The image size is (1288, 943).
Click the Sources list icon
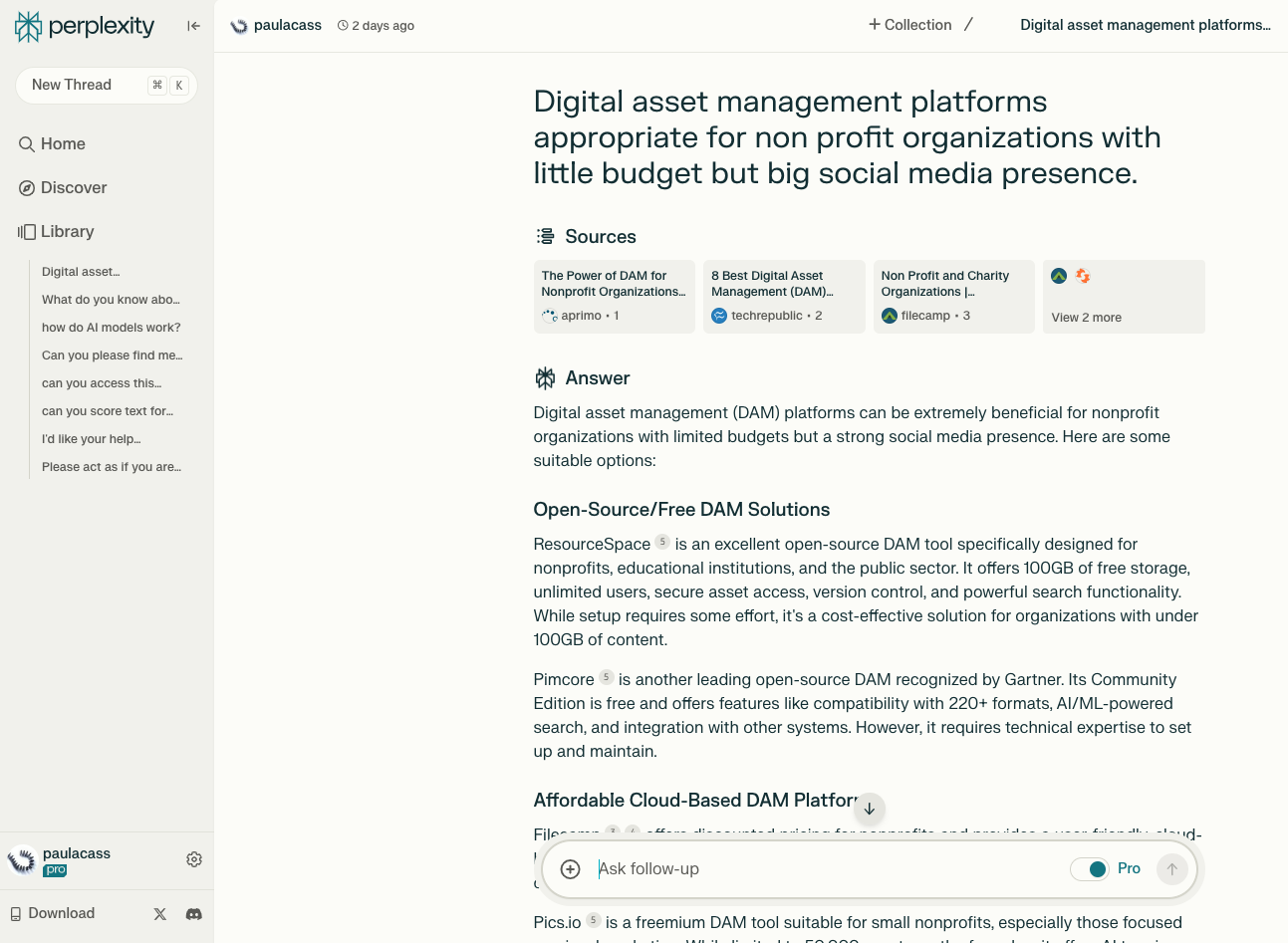click(545, 236)
